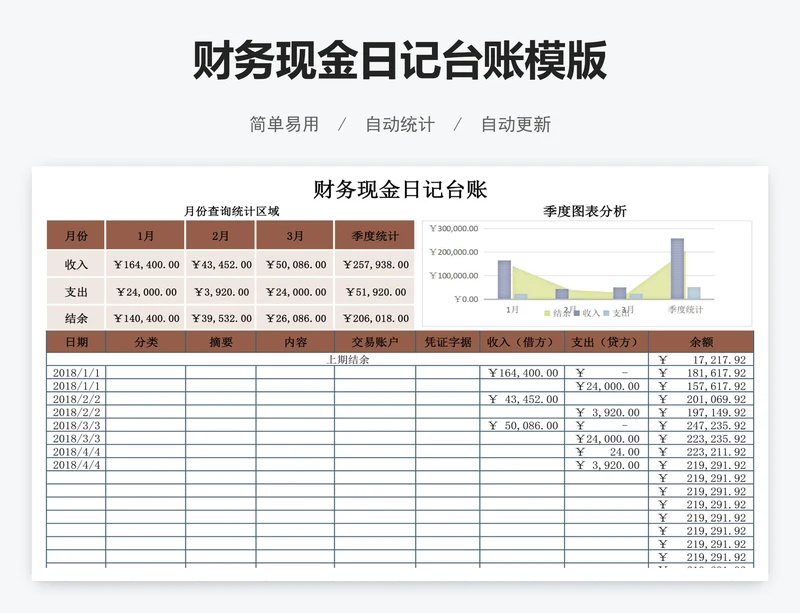Click the 1月 income bar in the chart
Image resolution: width=800 pixels, height=613 pixels.
coord(504,280)
